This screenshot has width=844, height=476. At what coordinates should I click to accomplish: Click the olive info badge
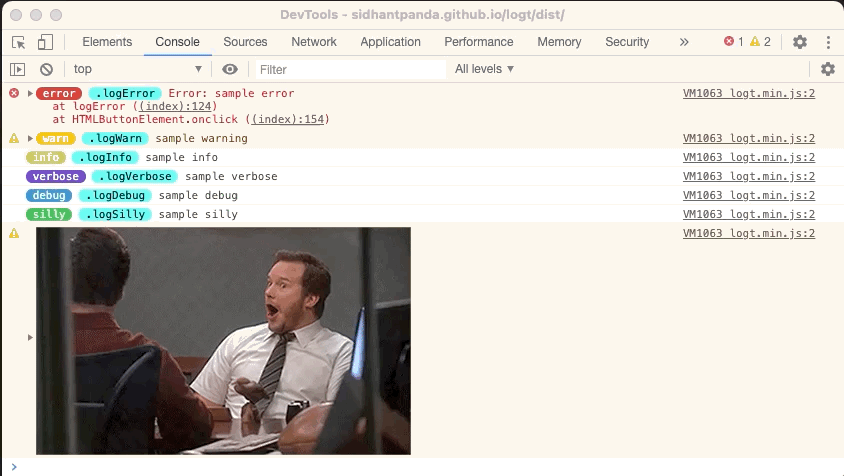click(46, 157)
